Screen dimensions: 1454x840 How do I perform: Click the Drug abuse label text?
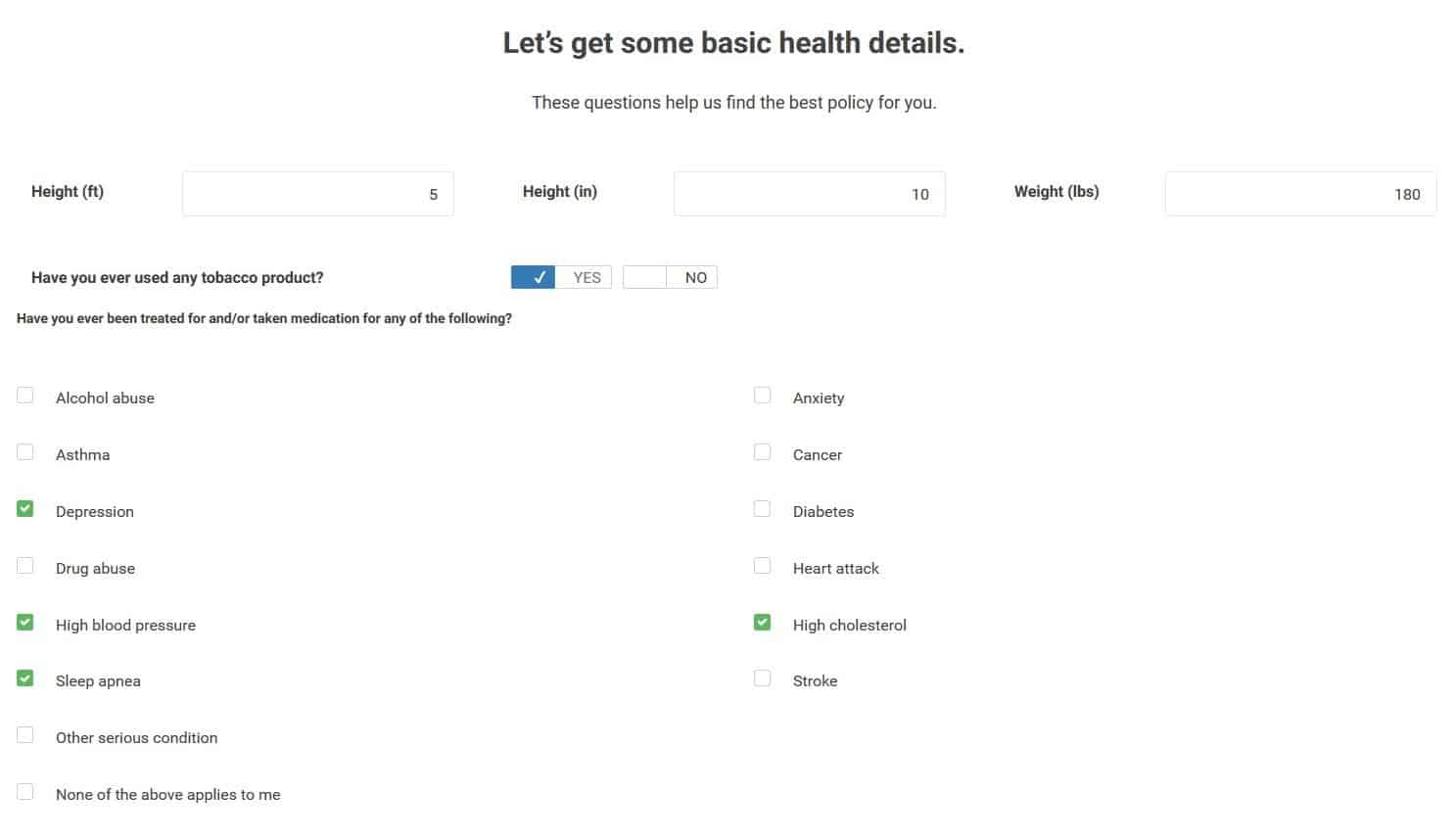click(95, 569)
